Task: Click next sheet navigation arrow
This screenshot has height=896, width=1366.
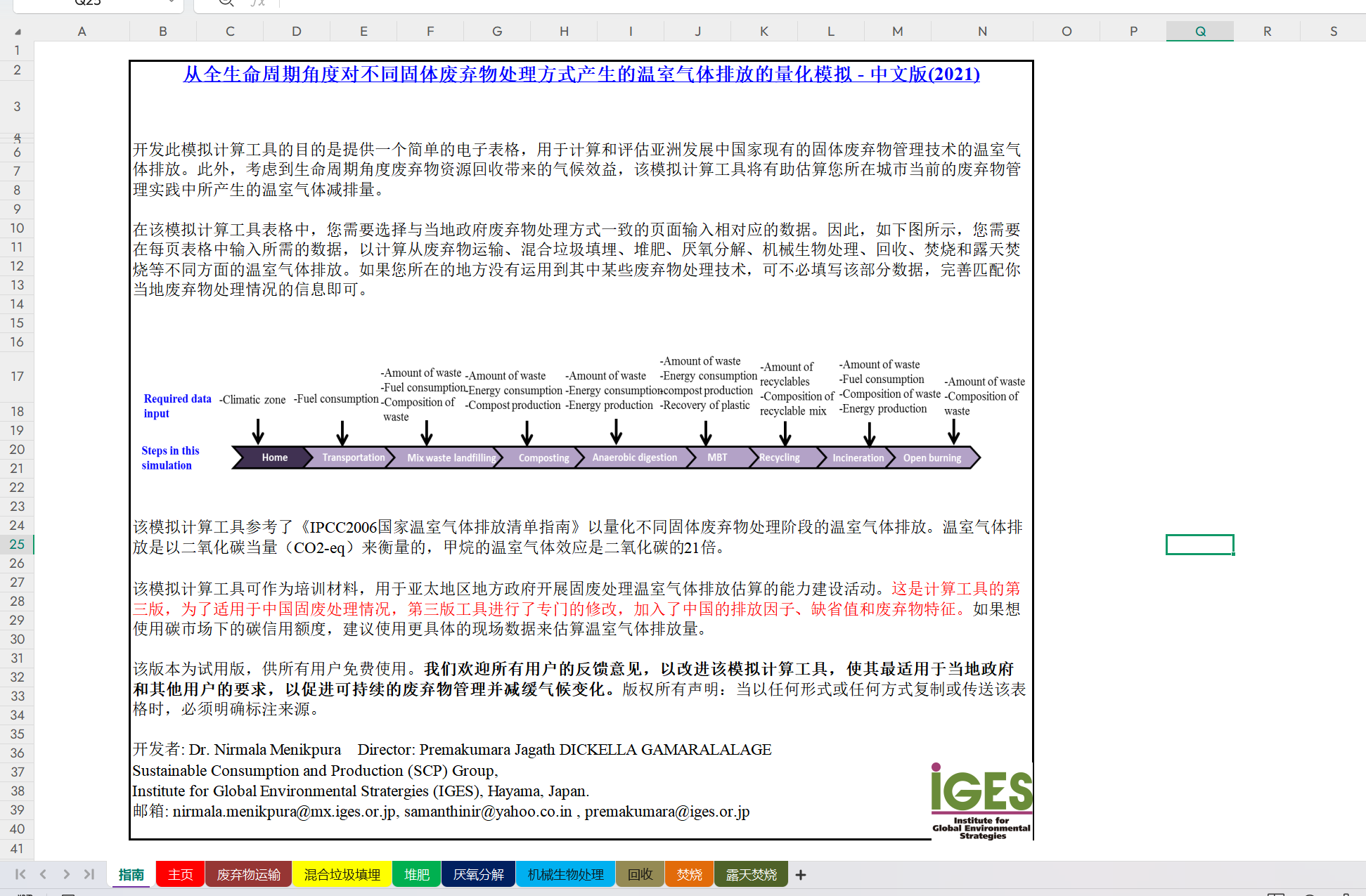Action: point(66,874)
